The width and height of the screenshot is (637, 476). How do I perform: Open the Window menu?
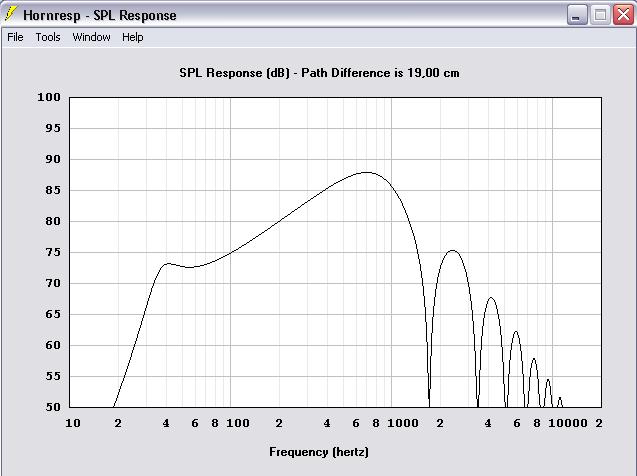tap(91, 37)
